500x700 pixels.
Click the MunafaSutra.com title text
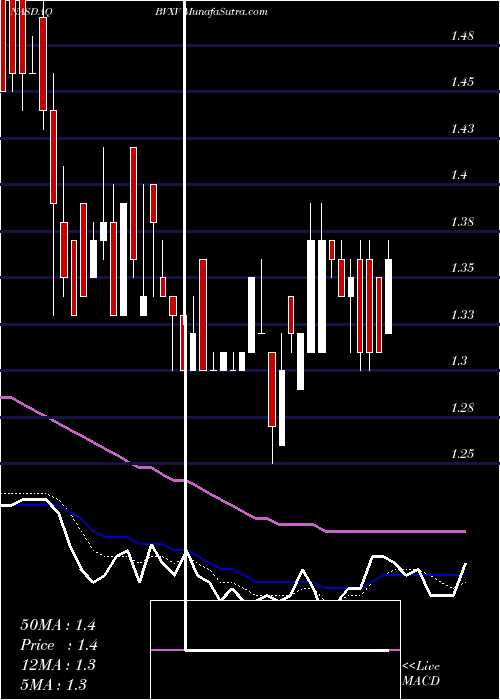click(x=225, y=12)
